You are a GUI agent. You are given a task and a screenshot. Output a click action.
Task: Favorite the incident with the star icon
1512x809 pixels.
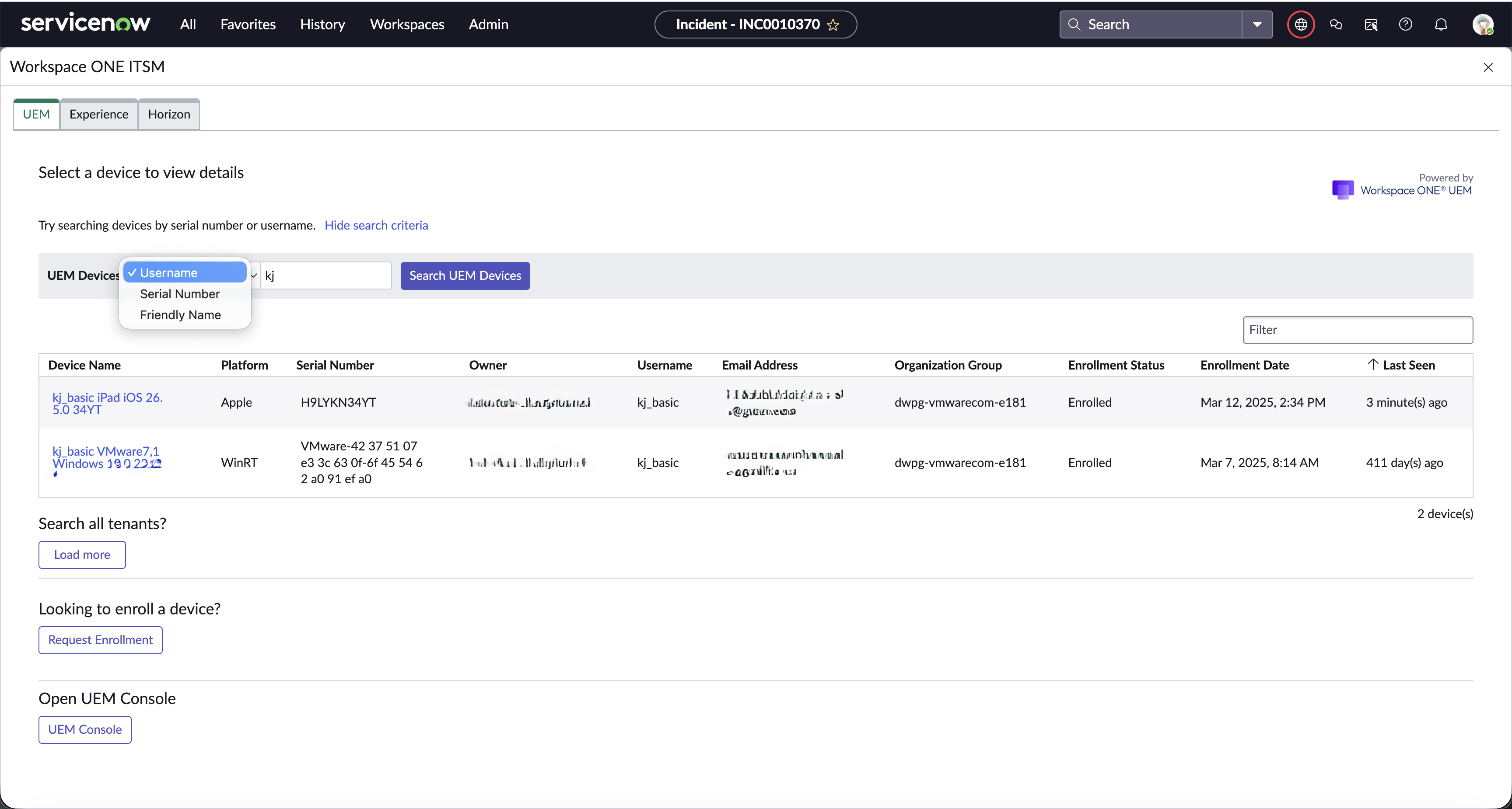click(x=833, y=24)
